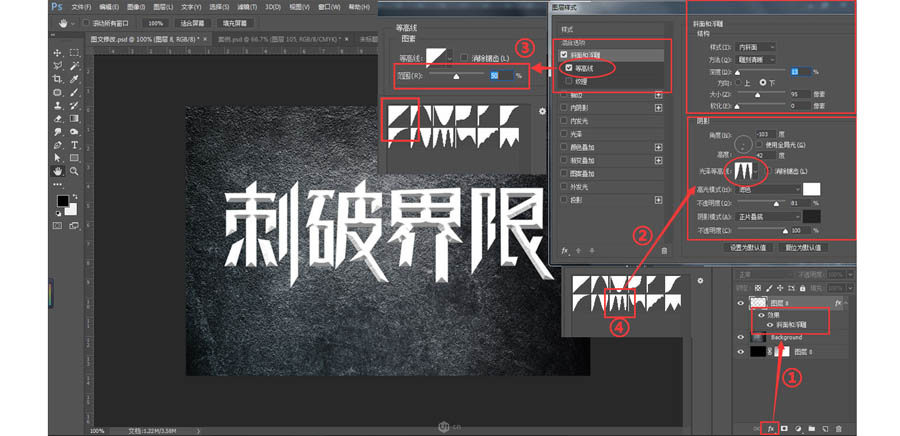Select the Move tool

pyautogui.click(x=57, y=52)
